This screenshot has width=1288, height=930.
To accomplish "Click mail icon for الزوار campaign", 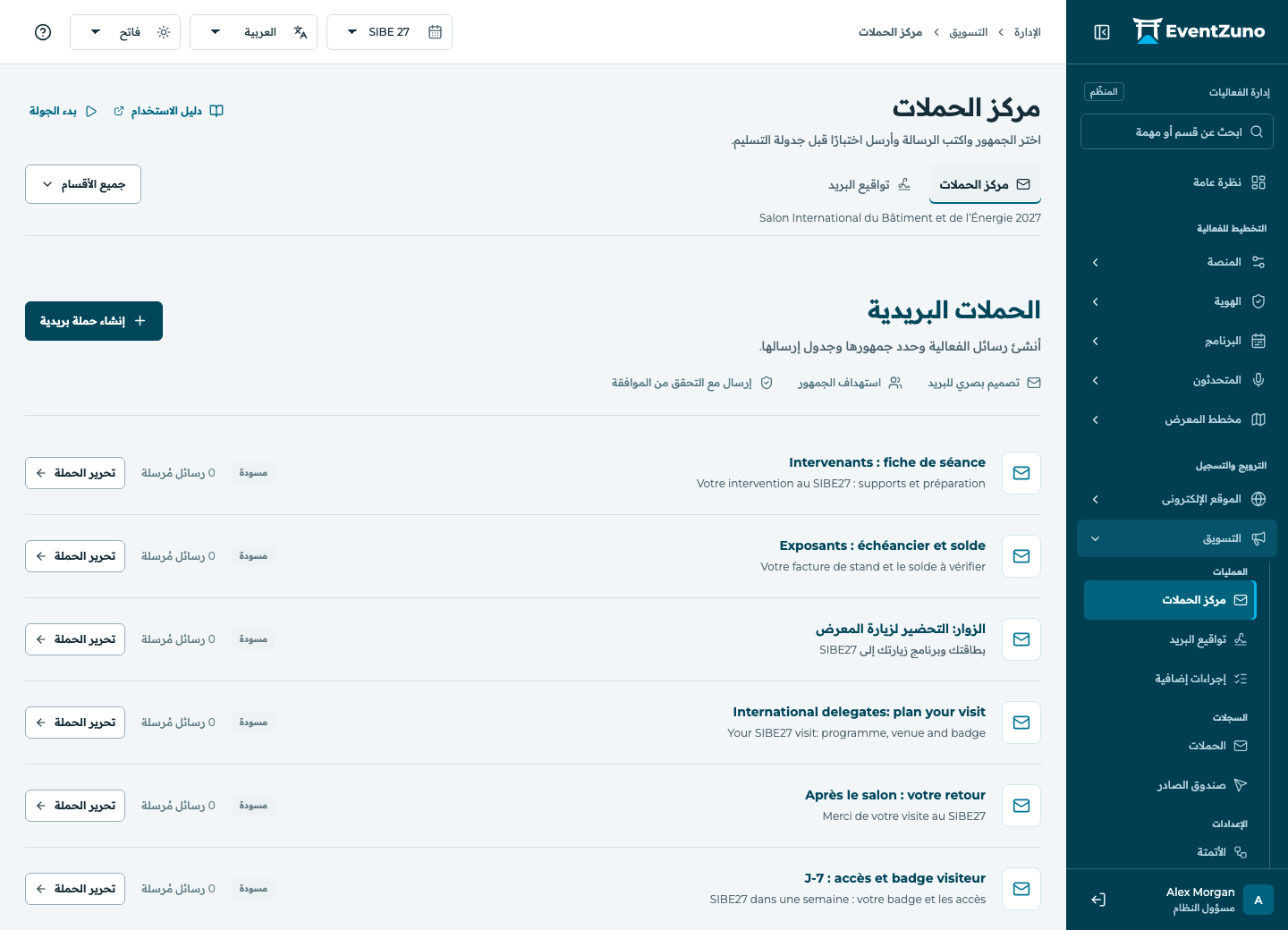I will pyautogui.click(x=1021, y=639).
